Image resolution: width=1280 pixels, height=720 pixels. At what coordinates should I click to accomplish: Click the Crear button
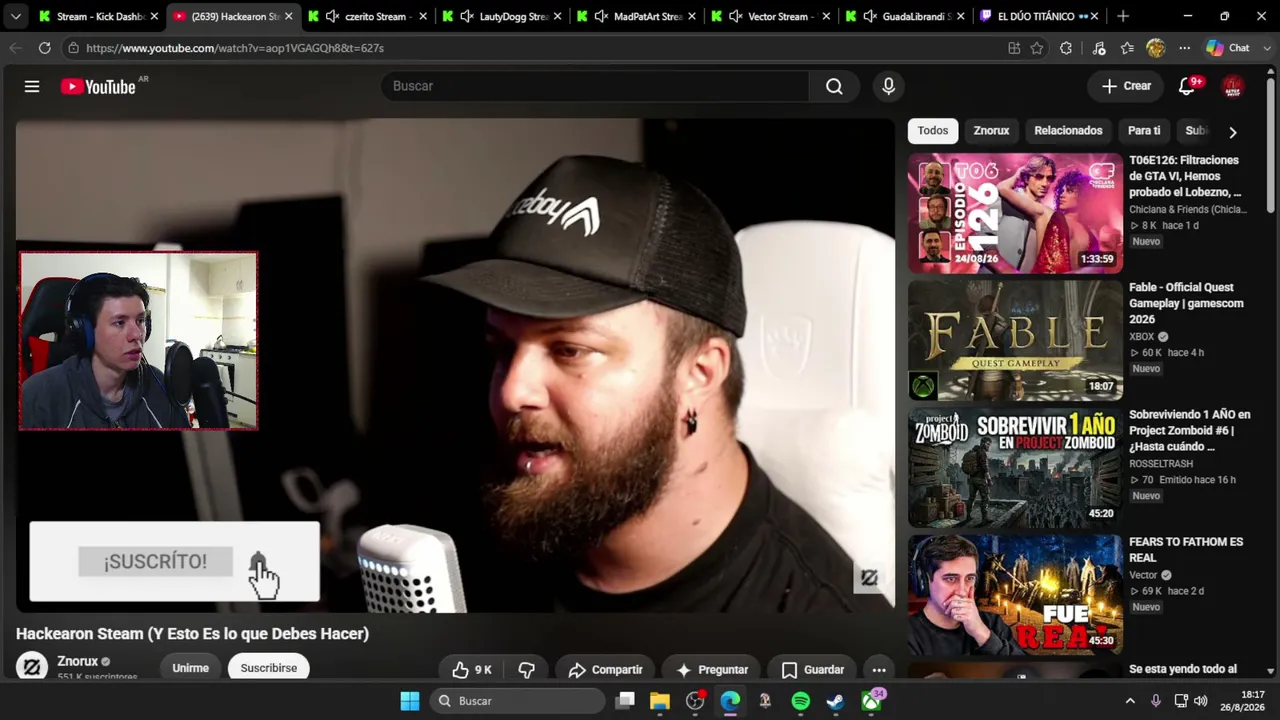tap(1126, 86)
